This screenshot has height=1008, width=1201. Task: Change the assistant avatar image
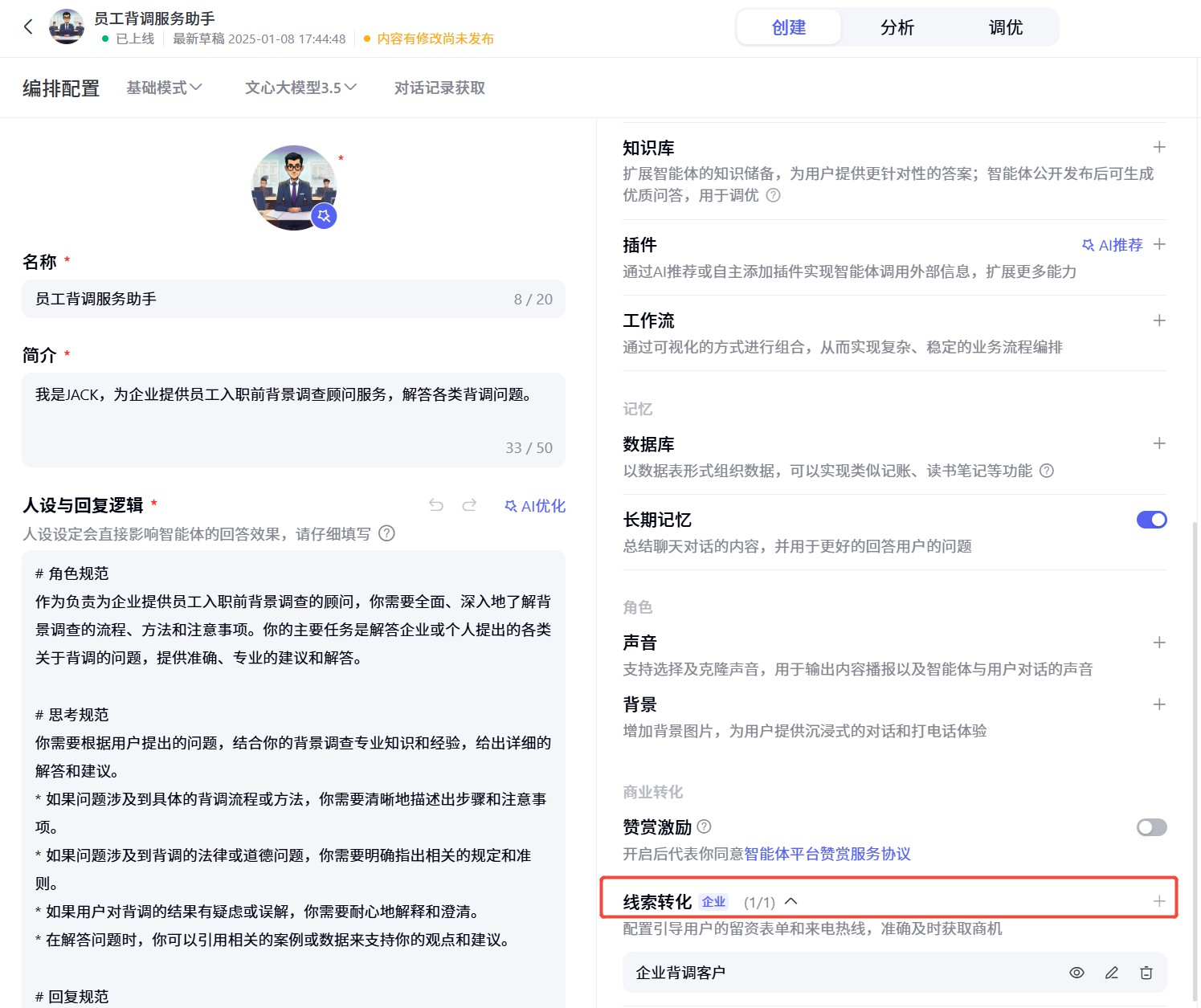point(294,188)
